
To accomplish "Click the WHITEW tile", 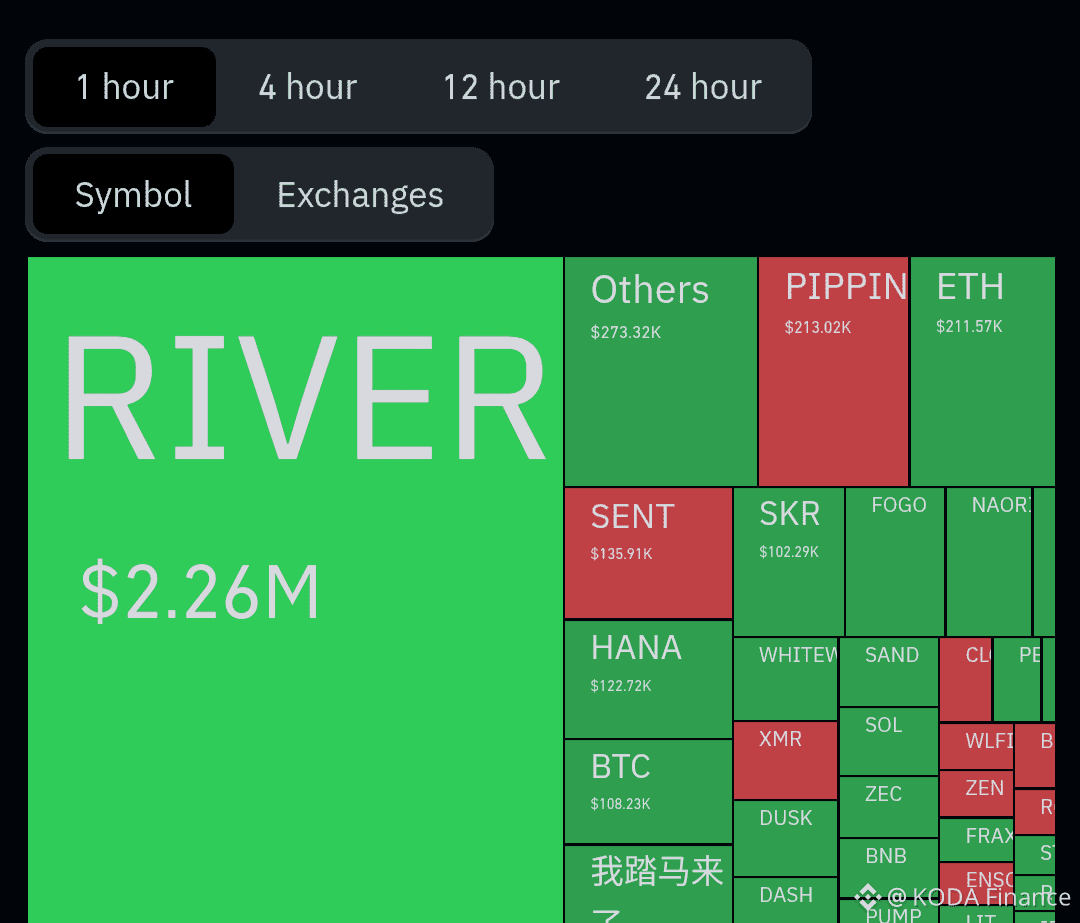I will [x=785, y=679].
